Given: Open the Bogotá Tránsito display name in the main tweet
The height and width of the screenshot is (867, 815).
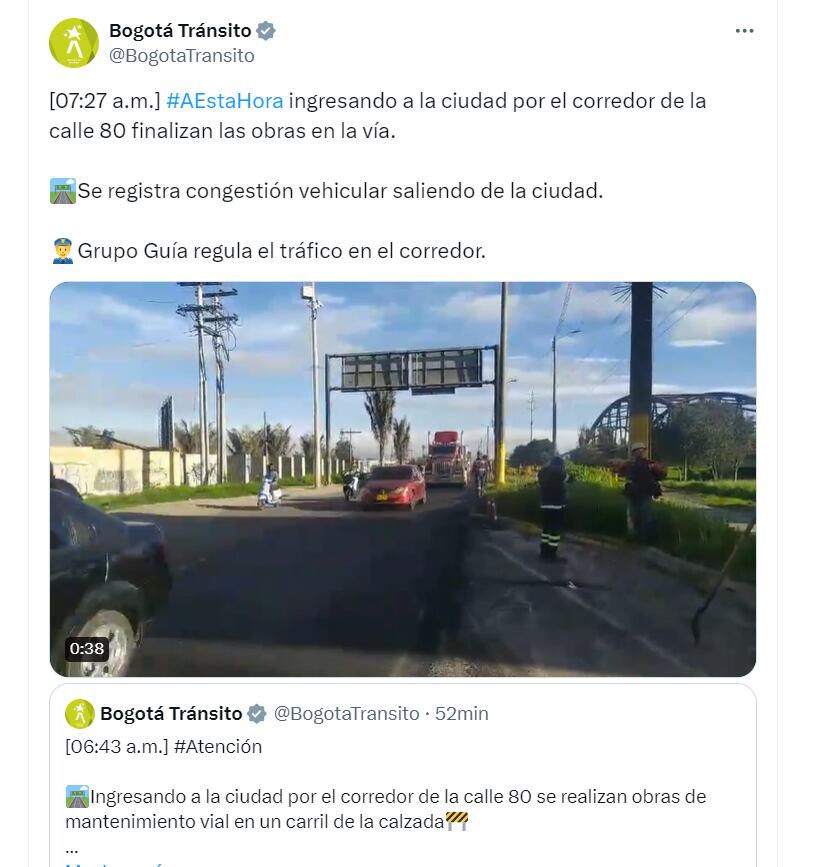Looking at the screenshot, I should (x=180, y=31).
